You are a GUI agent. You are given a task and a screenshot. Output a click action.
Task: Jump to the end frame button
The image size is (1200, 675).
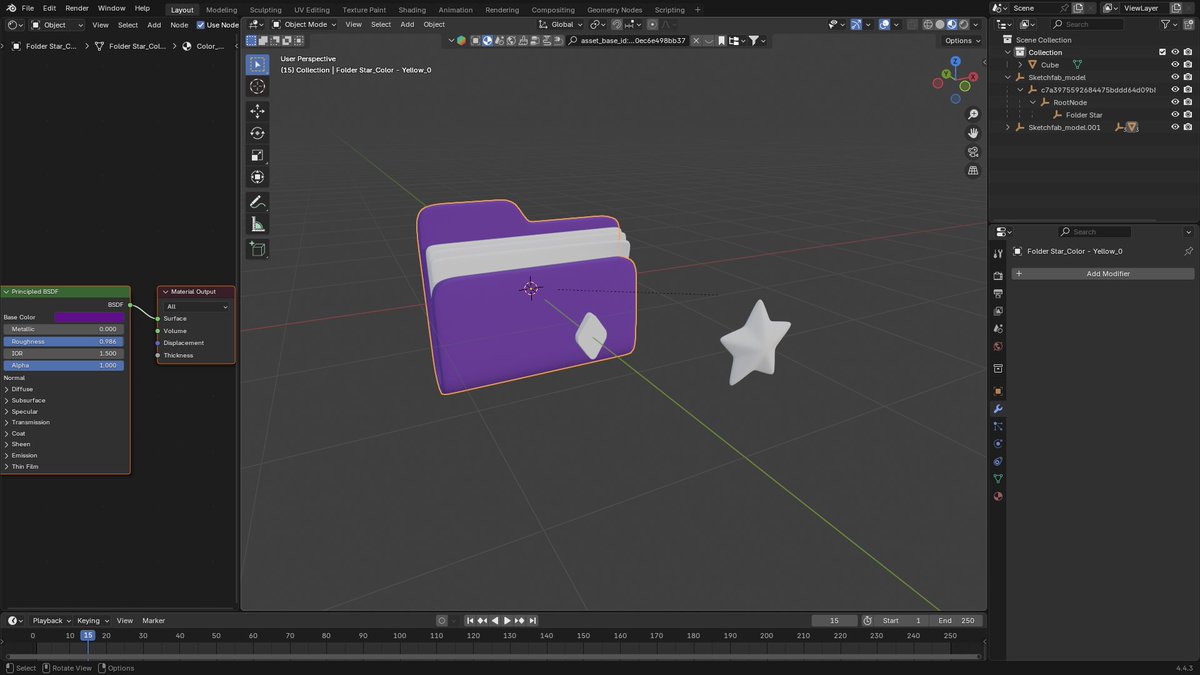point(533,621)
